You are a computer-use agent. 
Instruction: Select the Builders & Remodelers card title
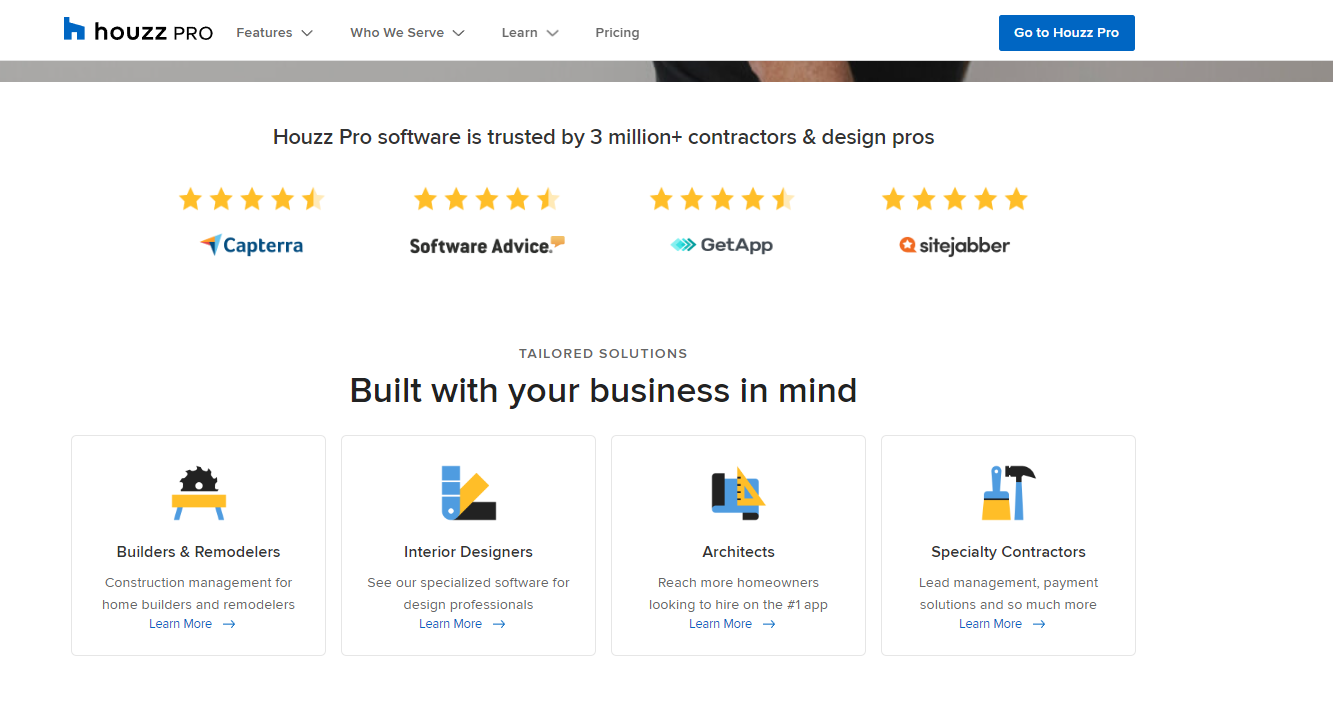pos(198,552)
